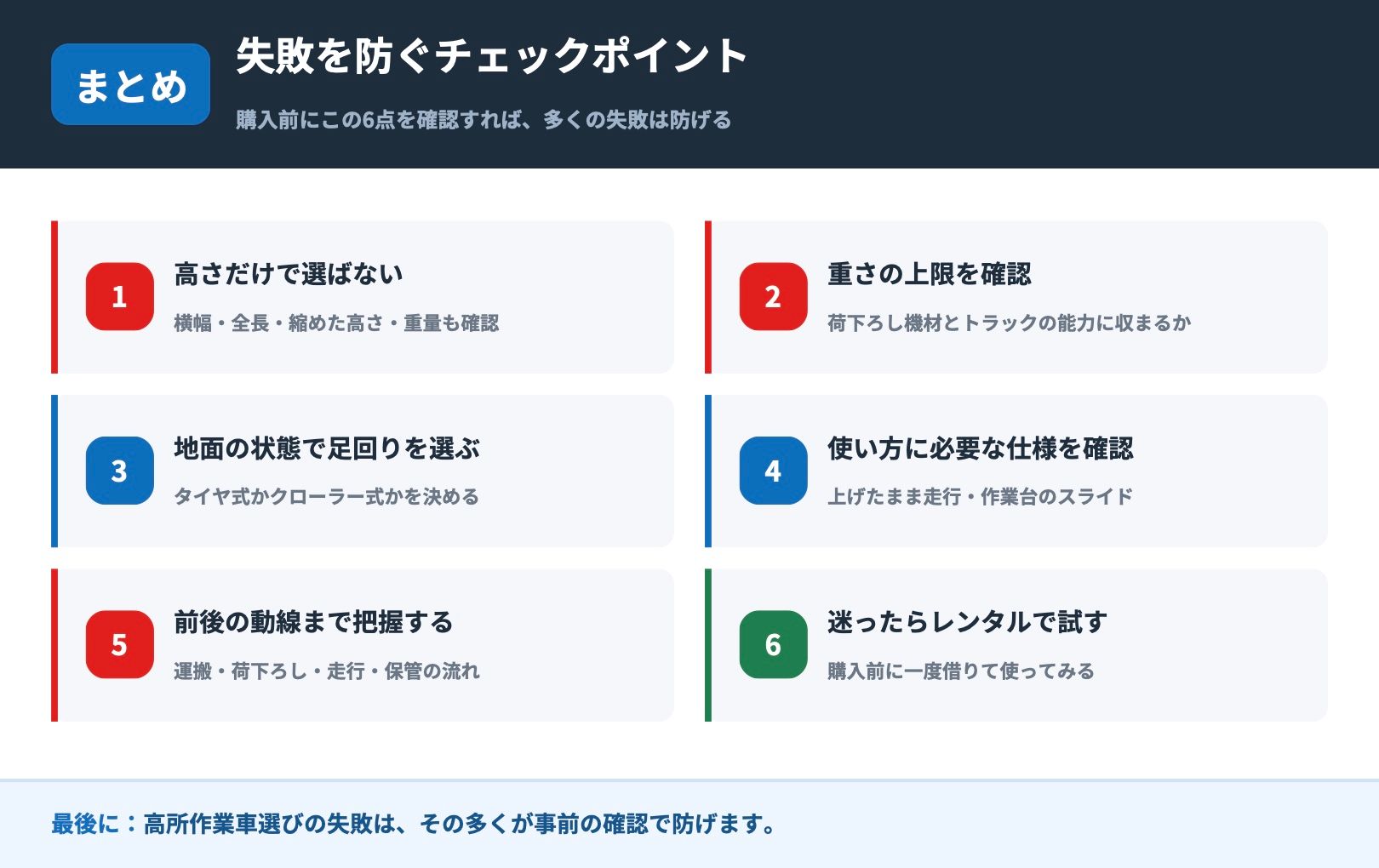This screenshot has width=1379, height=868.
Task: Click the subtitle 購入前にこの6点を確認すれば
Action: tap(381, 120)
